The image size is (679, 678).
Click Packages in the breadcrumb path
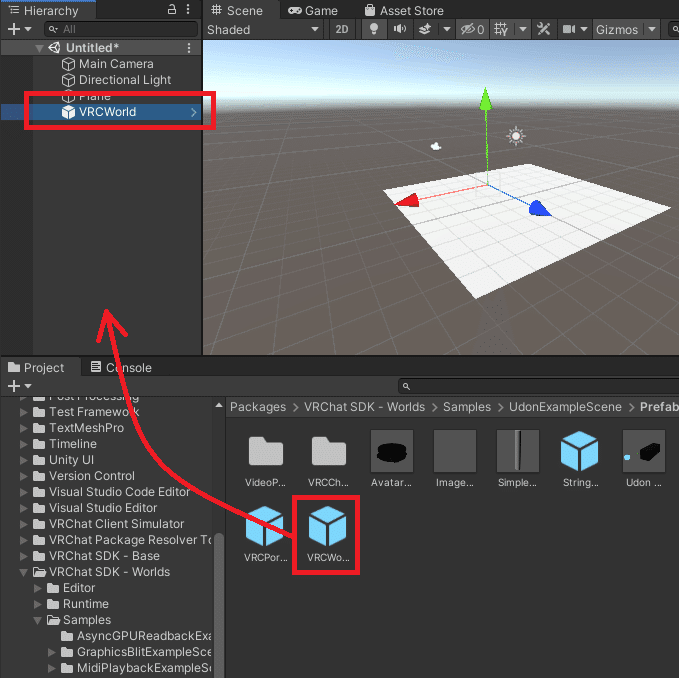pyautogui.click(x=258, y=407)
